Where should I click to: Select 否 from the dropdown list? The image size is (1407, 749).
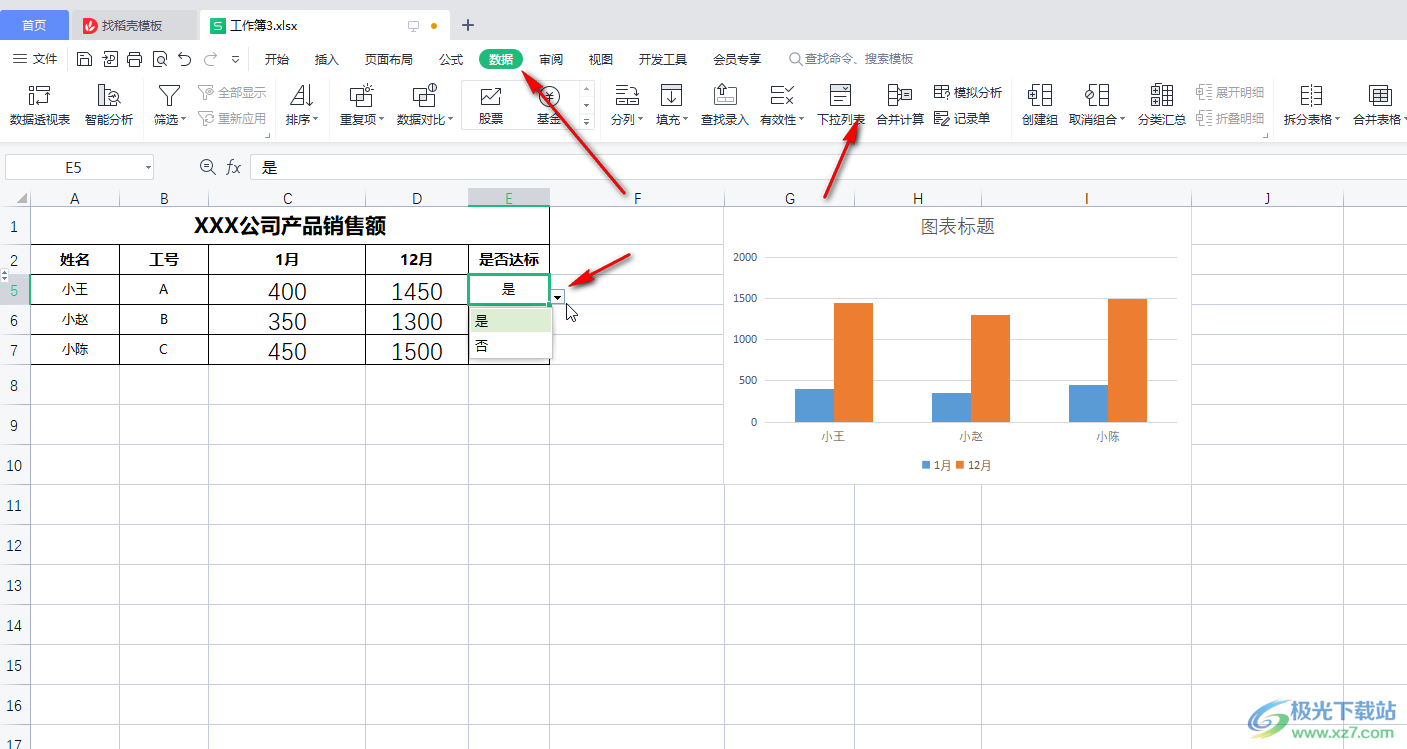[511, 346]
